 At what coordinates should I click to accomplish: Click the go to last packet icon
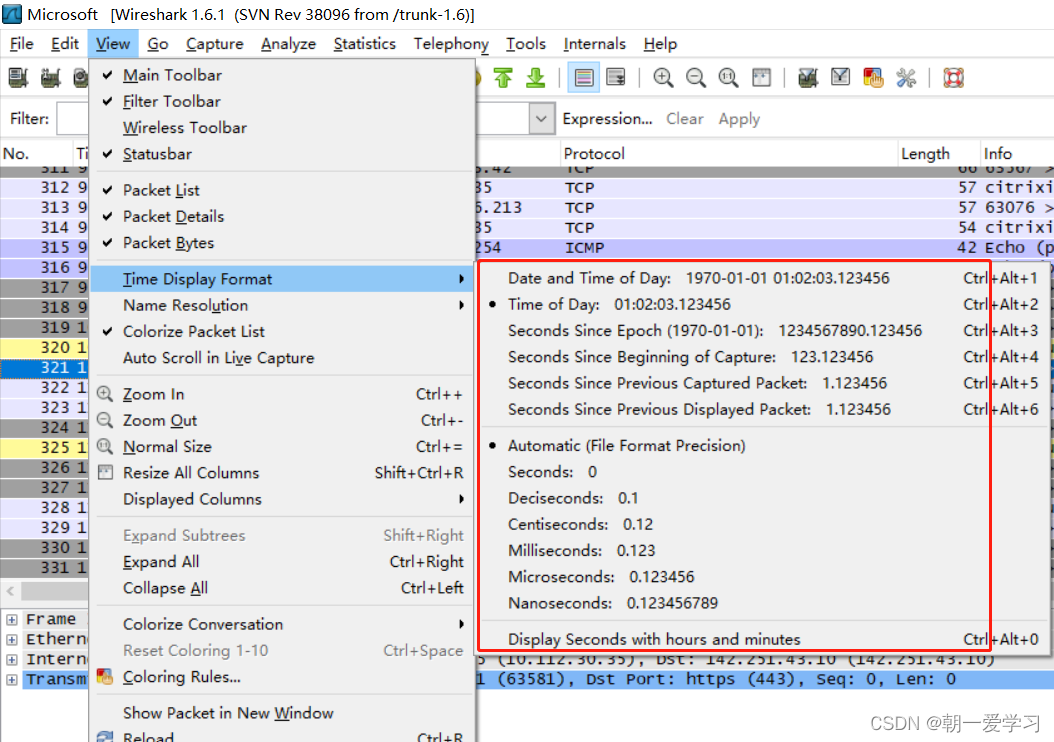coord(536,78)
